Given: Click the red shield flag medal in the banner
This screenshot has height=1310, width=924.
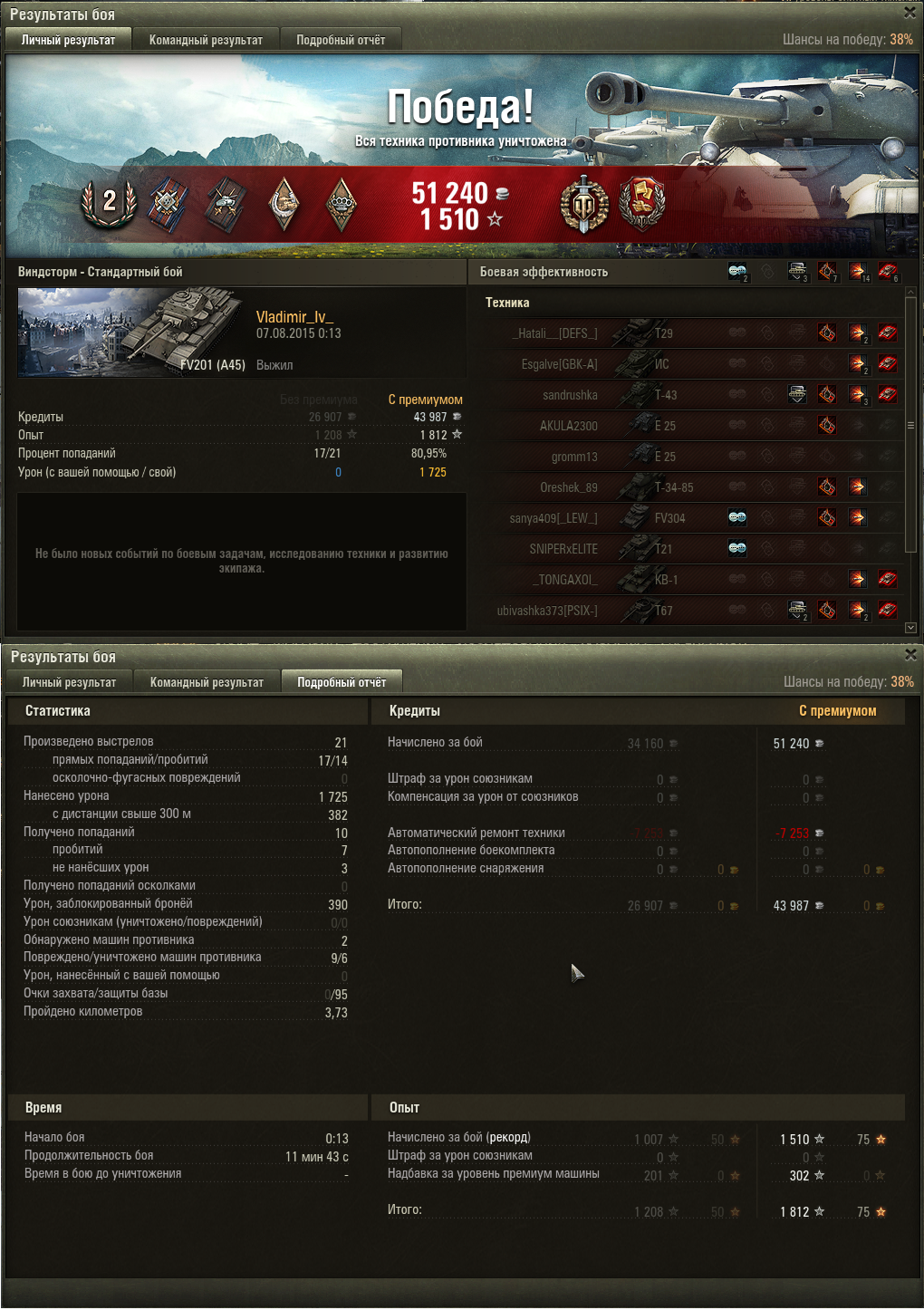Looking at the screenshot, I should [x=641, y=203].
